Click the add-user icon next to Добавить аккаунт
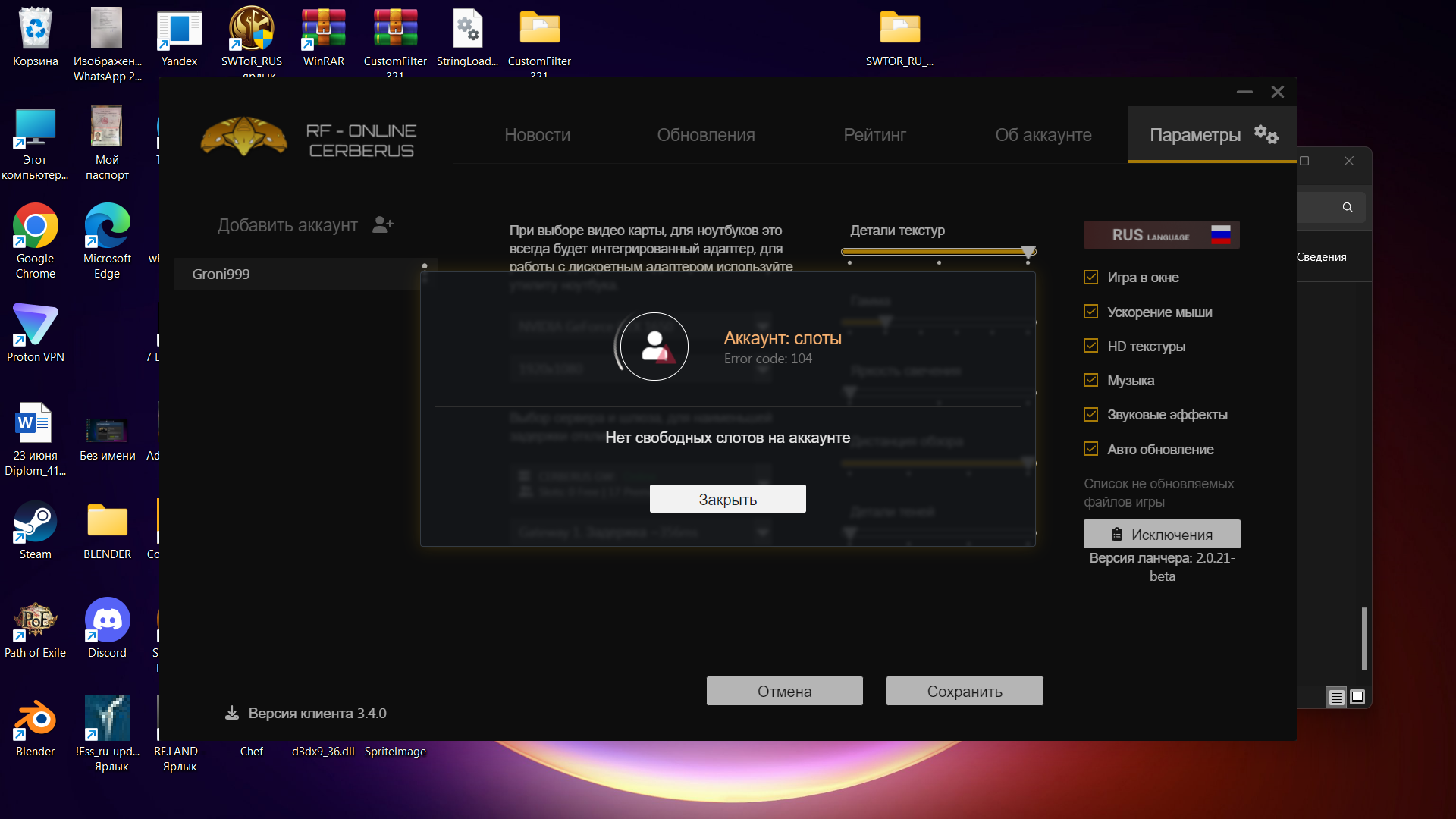This screenshot has height=819, width=1456. [x=383, y=224]
